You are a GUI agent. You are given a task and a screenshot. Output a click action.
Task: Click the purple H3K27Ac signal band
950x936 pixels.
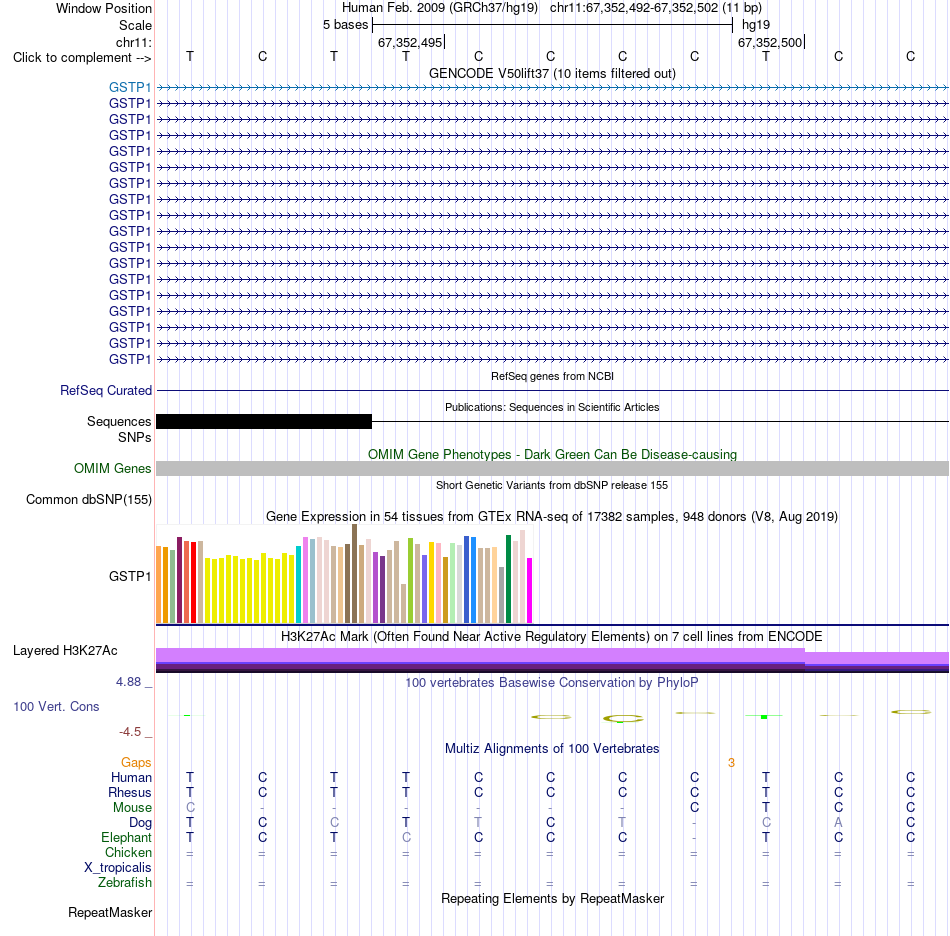[x=552, y=660]
